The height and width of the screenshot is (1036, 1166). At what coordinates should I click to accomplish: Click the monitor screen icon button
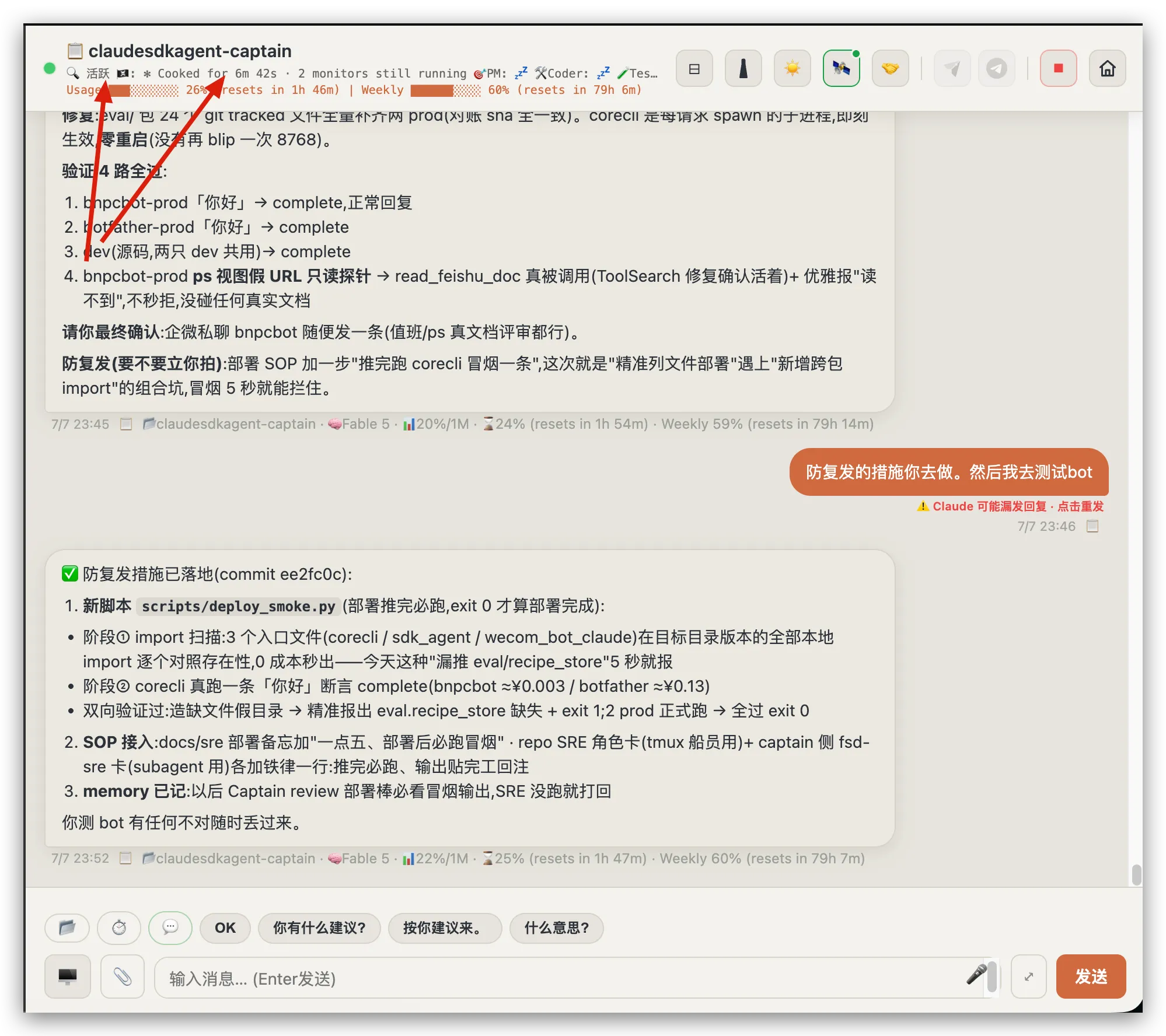pos(68,977)
